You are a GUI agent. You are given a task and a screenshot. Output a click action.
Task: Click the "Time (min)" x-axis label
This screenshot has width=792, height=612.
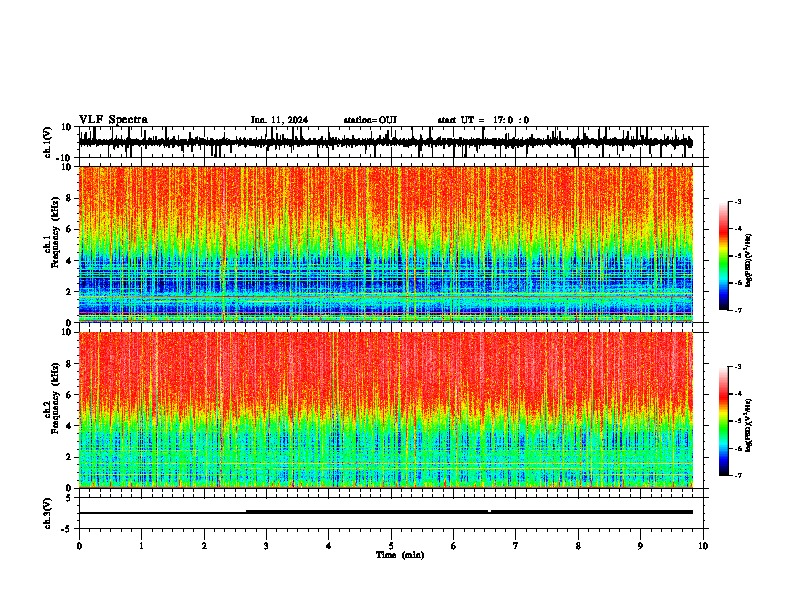pos(400,555)
